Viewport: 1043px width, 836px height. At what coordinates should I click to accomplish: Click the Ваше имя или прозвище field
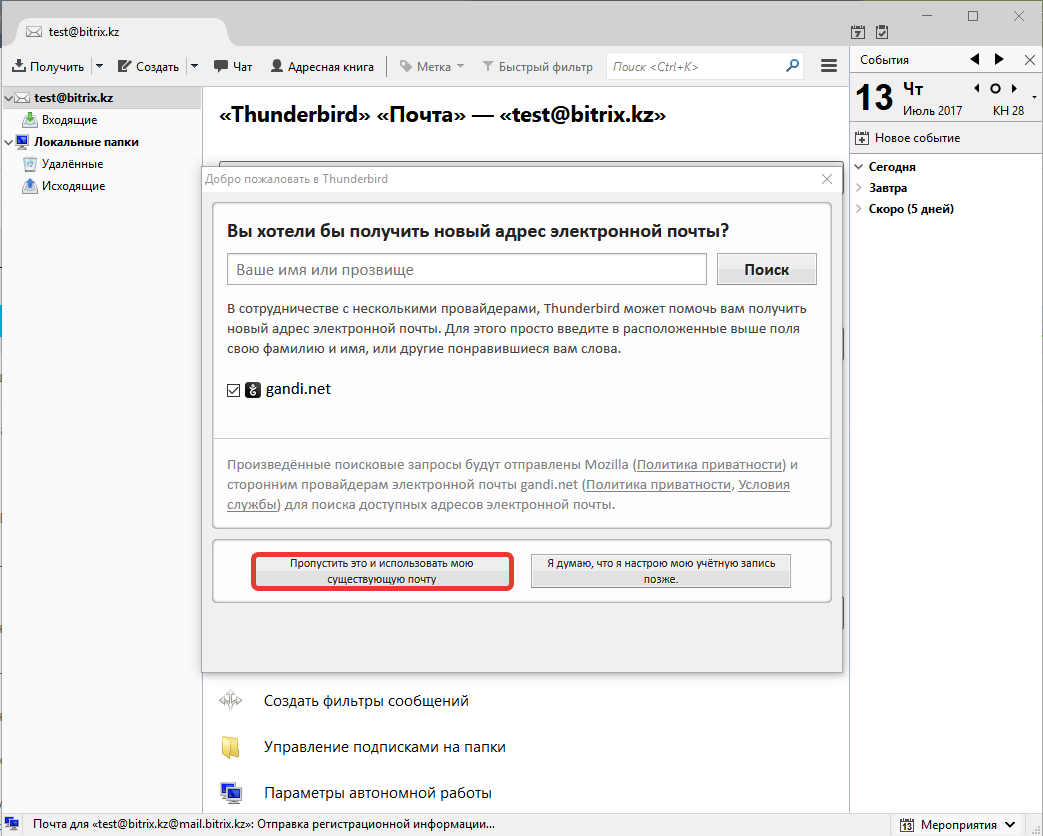(x=466, y=269)
